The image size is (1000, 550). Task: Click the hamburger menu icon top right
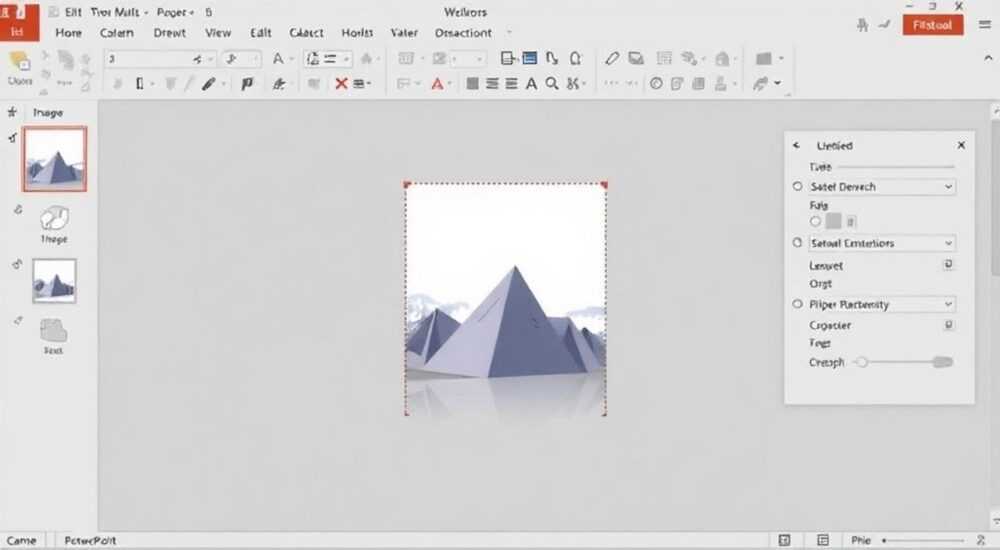point(985,25)
